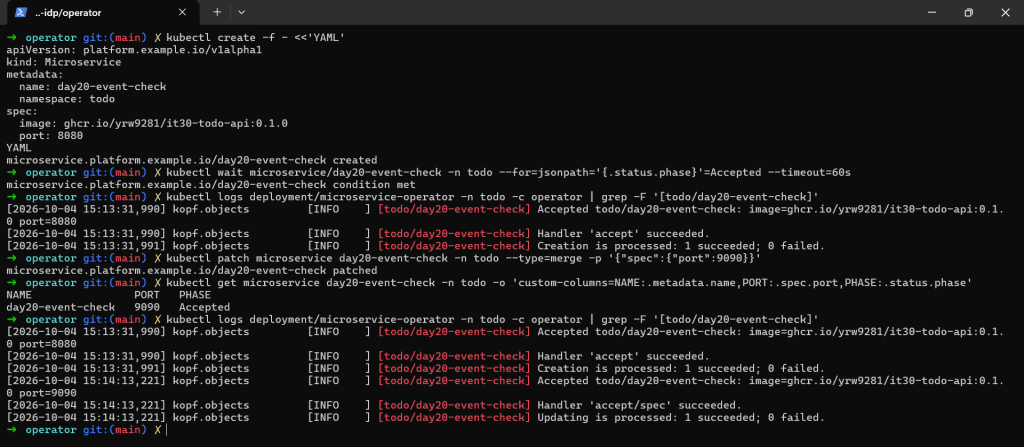Click "Handler 'accept/spec' succeeded." log message
Viewport: 1024px width, 447px height.
pyautogui.click(x=639, y=405)
